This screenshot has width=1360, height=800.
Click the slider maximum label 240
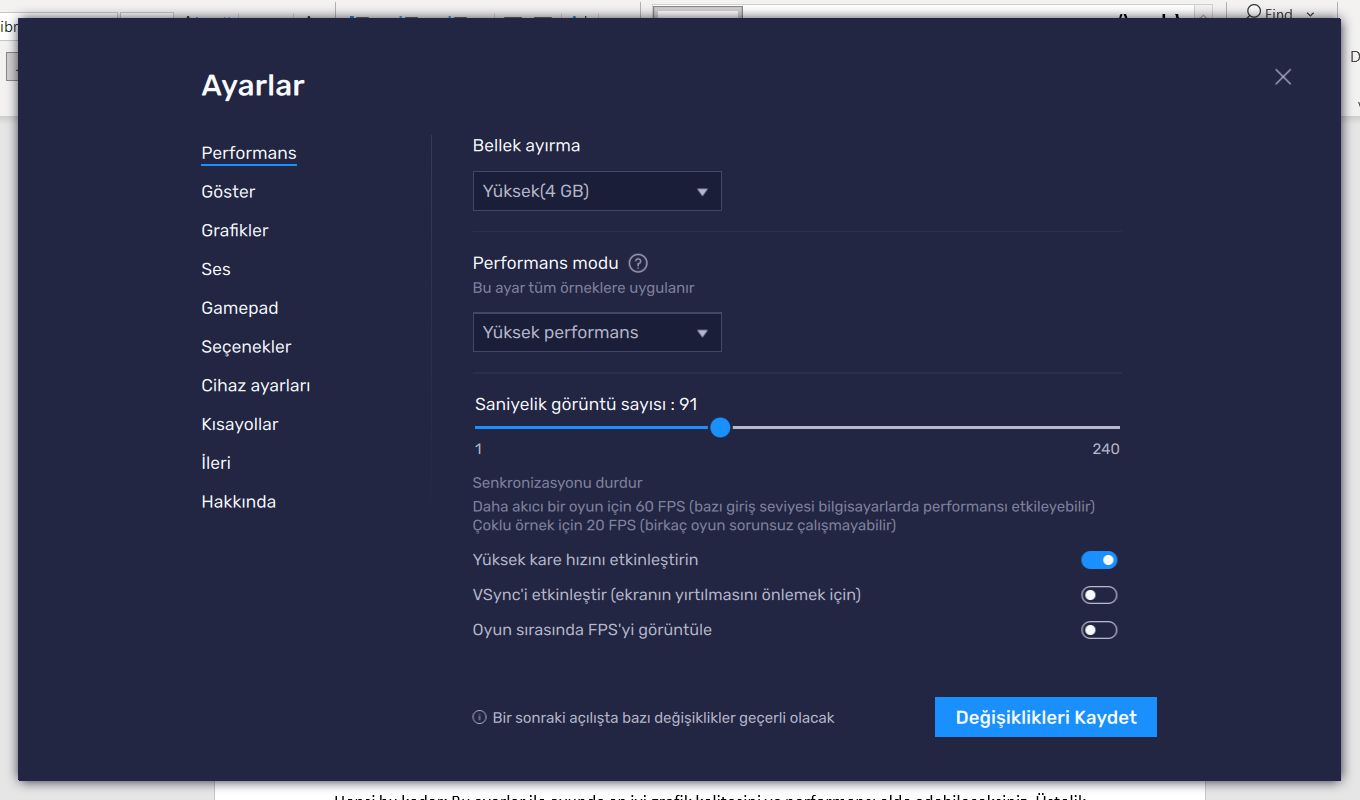[1106, 449]
